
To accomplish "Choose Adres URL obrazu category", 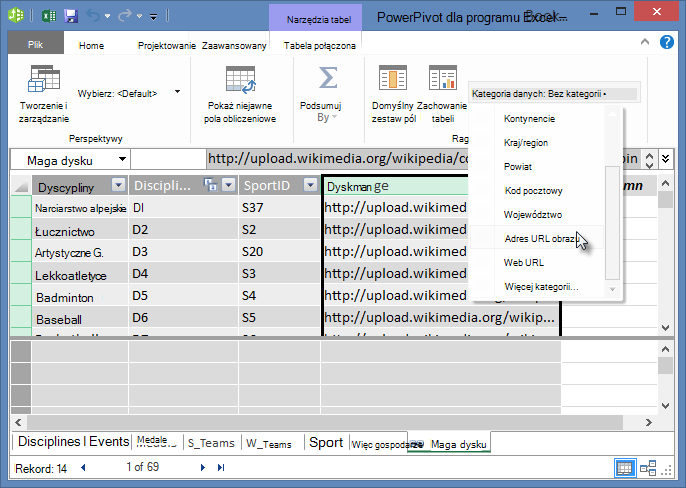I will click(536, 239).
